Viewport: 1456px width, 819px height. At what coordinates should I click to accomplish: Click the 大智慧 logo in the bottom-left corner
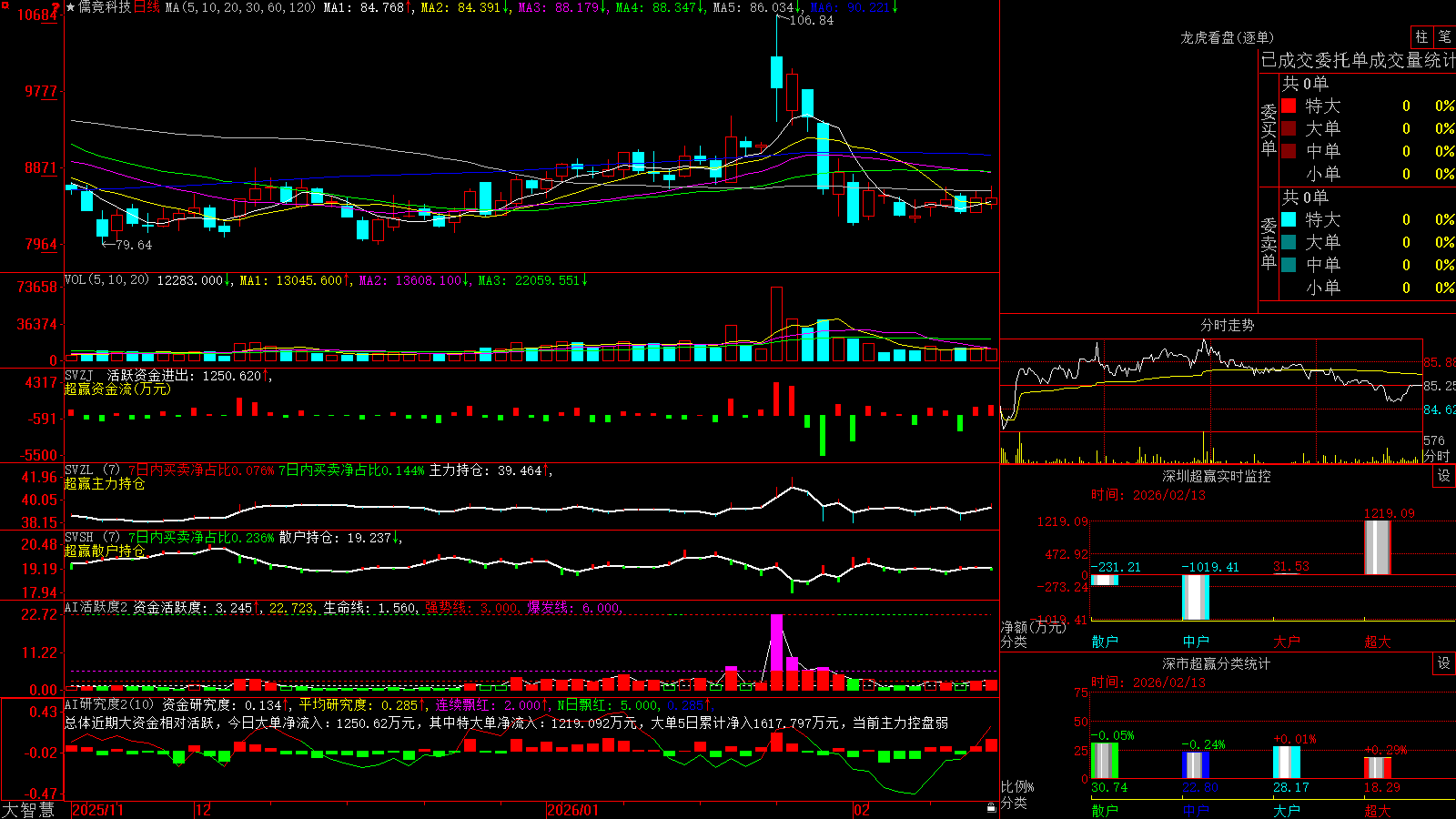pos(27,810)
